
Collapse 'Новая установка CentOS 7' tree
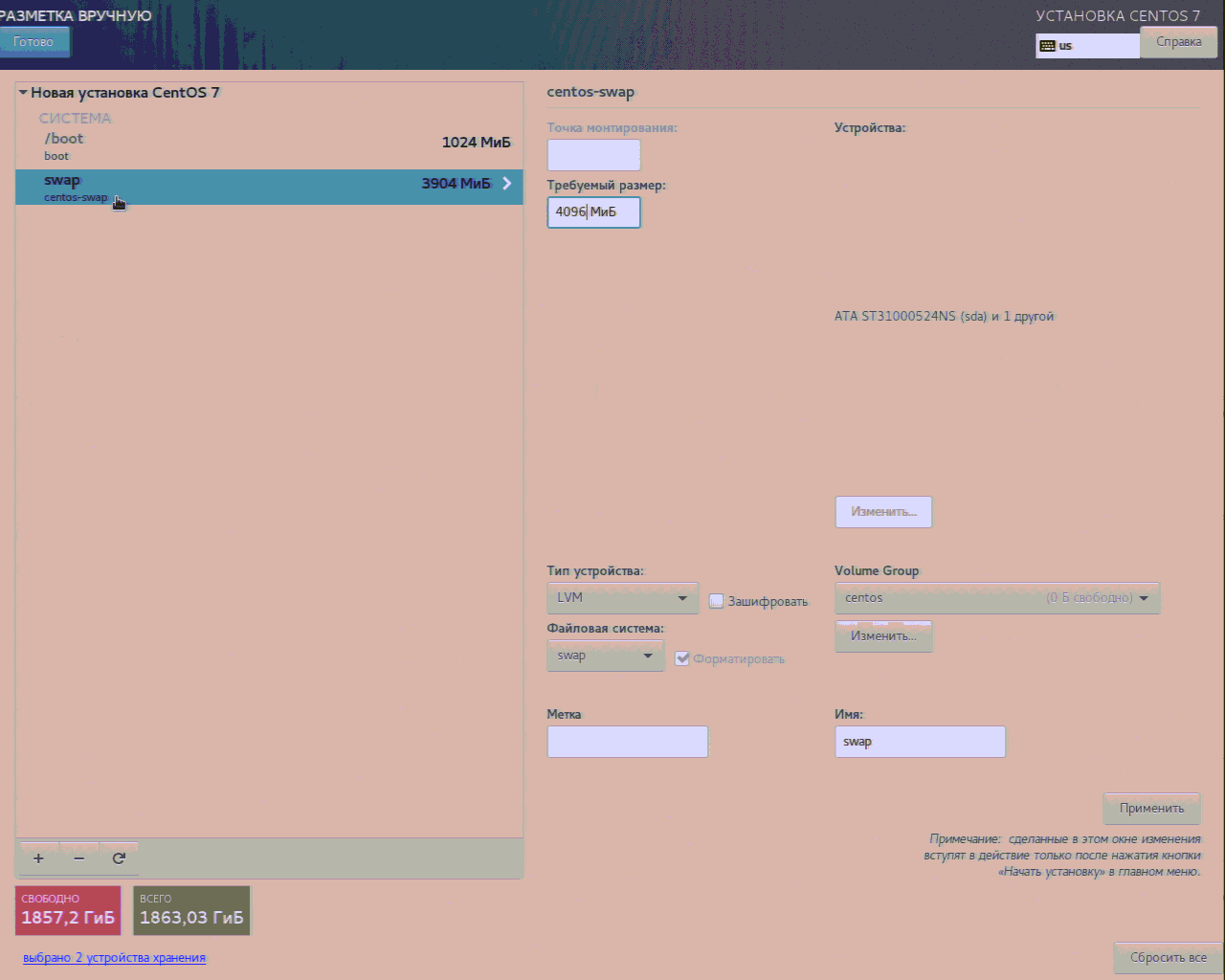click(x=23, y=93)
